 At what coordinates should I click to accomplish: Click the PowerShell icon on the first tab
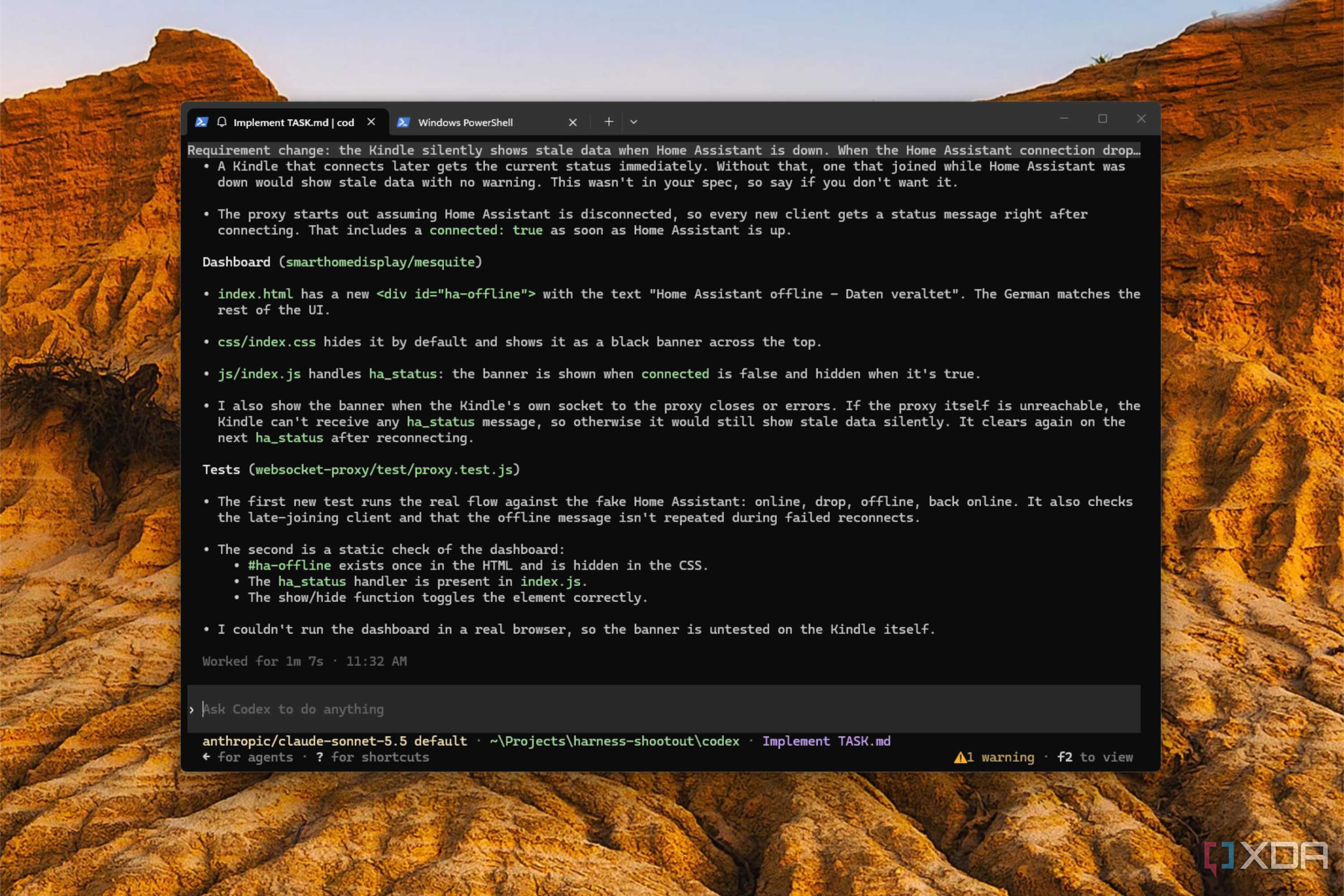(201, 122)
